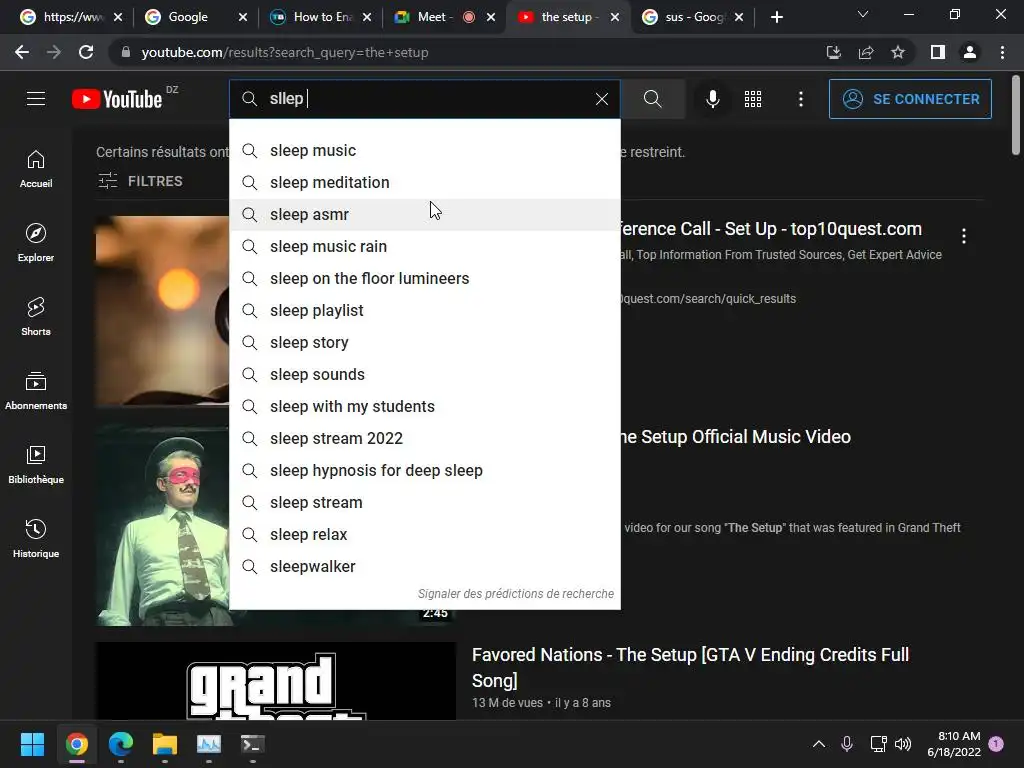Open Bibliothèque in the sidebar

36,464
